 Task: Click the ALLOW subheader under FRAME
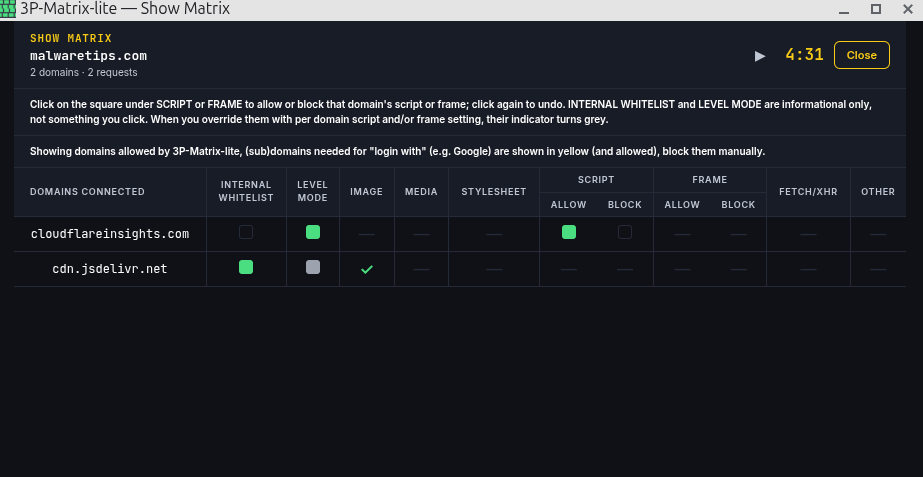pyautogui.click(x=682, y=205)
